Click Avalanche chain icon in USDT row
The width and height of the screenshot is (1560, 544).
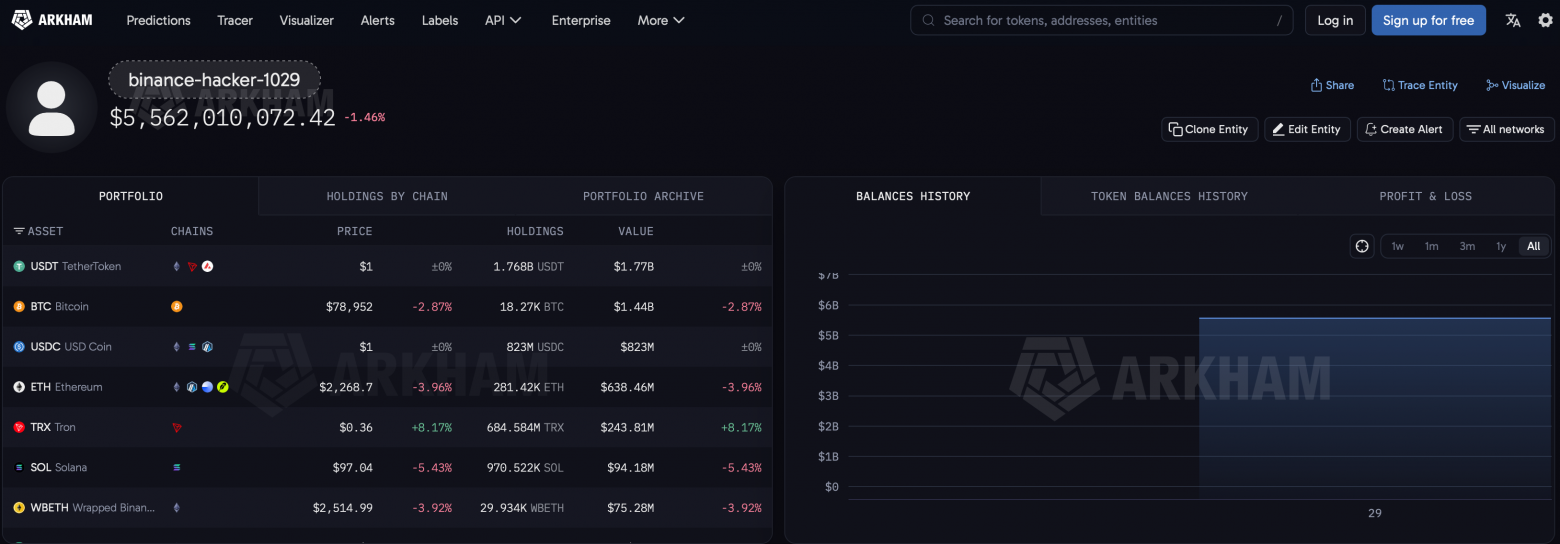pos(207,267)
